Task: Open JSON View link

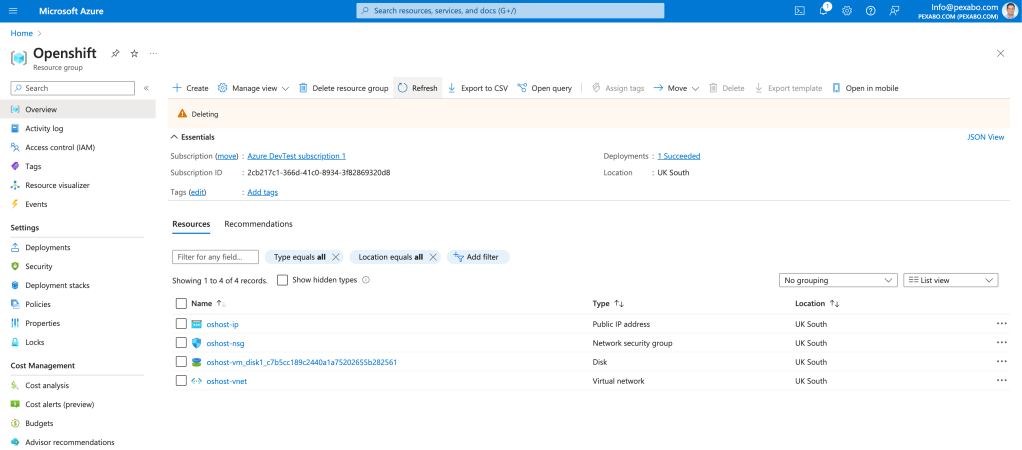Action: click(986, 137)
